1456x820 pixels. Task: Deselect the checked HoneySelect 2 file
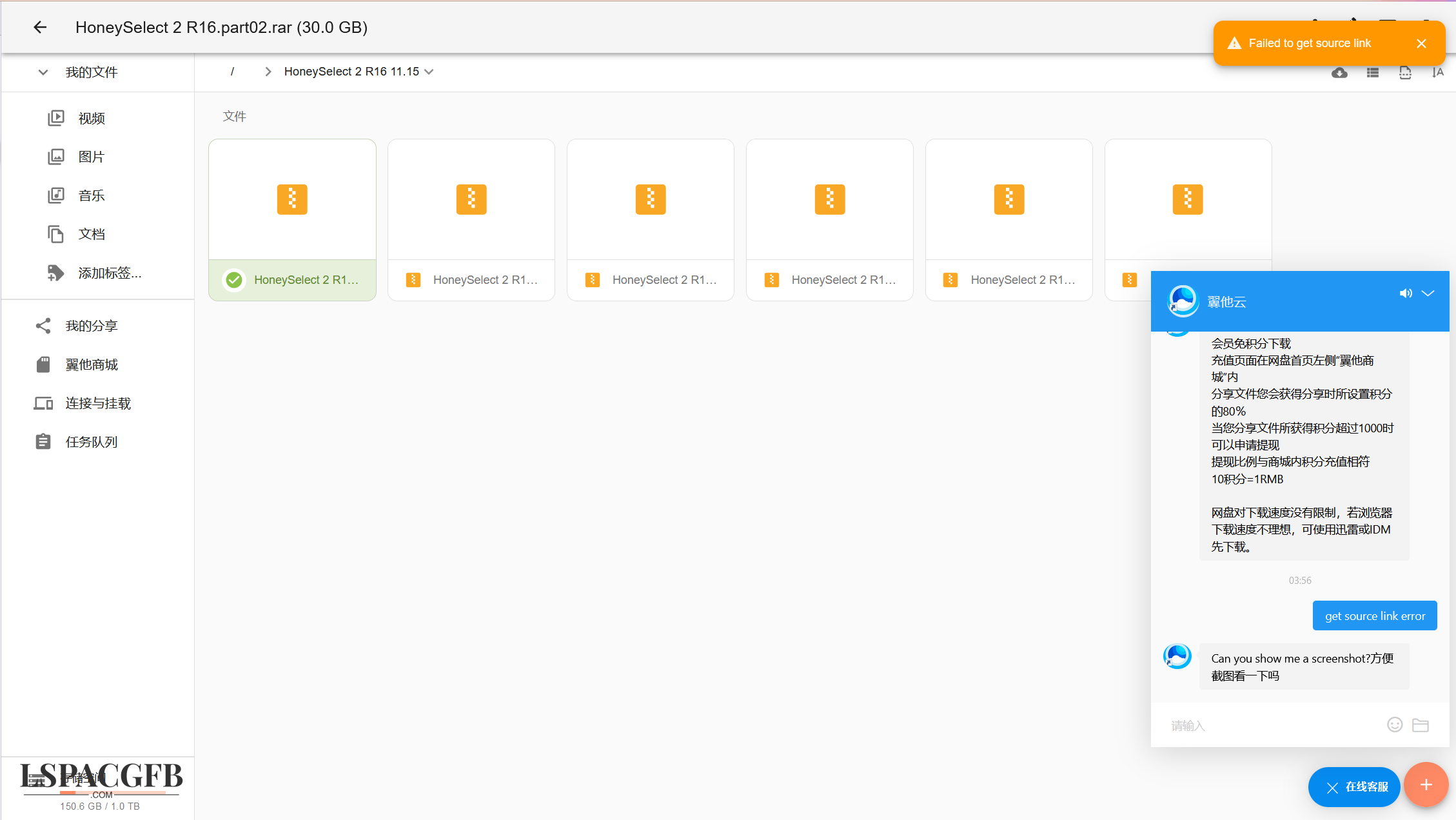point(234,280)
